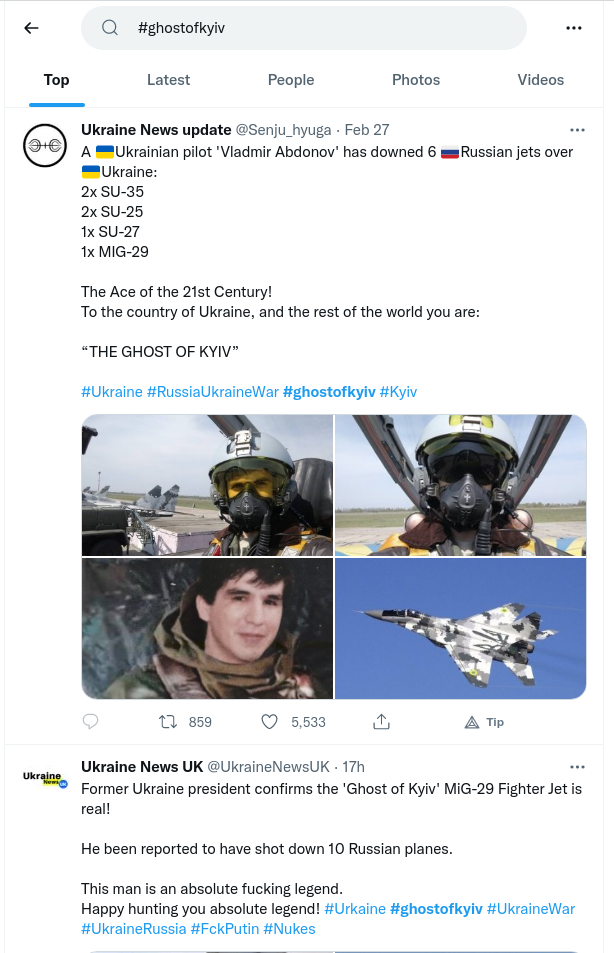Open the search options three-dot menu

(x=574, y=28)
